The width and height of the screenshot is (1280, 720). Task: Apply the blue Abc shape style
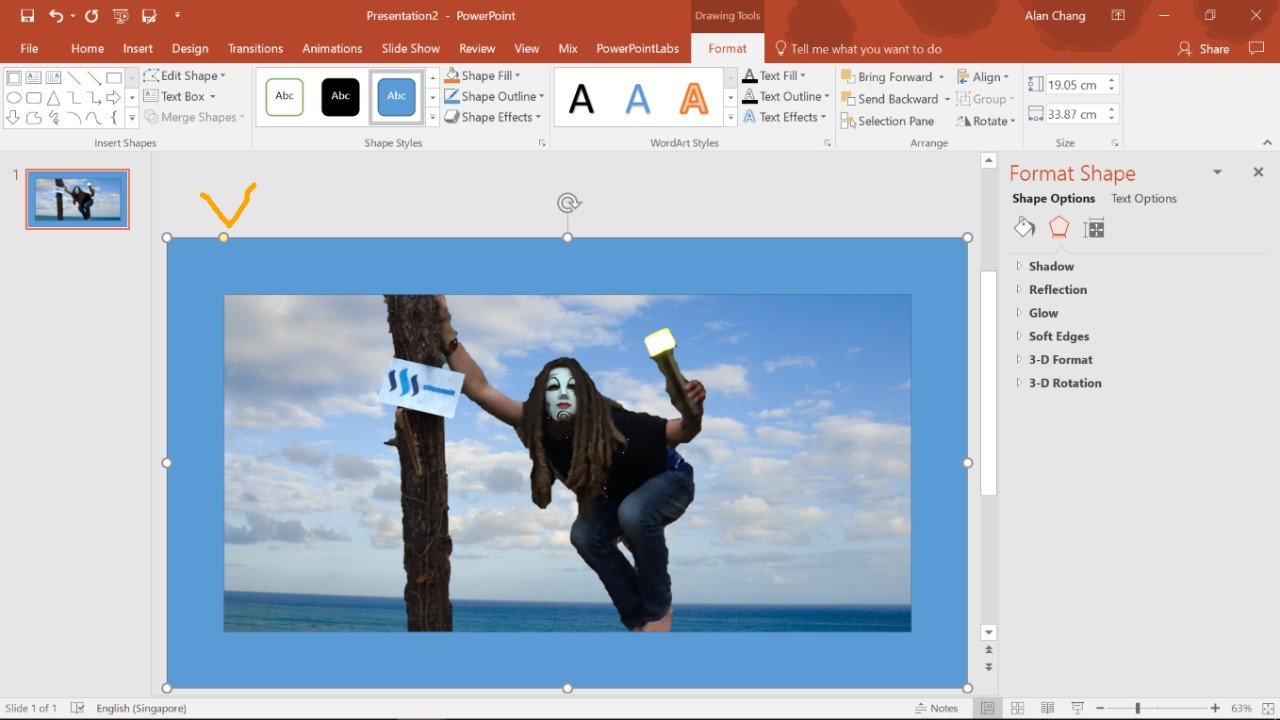pos(397,96)
